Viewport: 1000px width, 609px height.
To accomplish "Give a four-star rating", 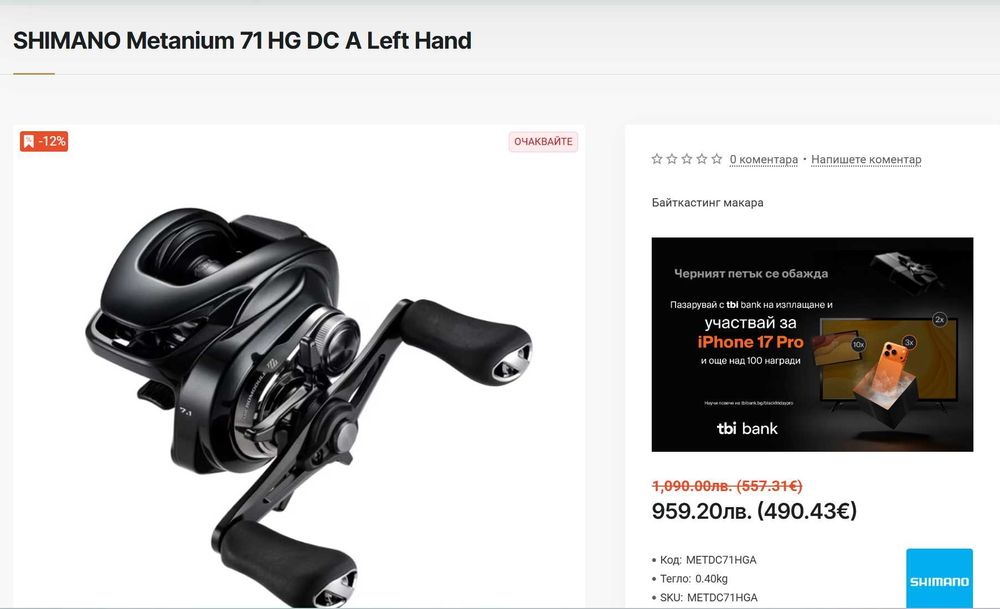I will tap(702, 159).
